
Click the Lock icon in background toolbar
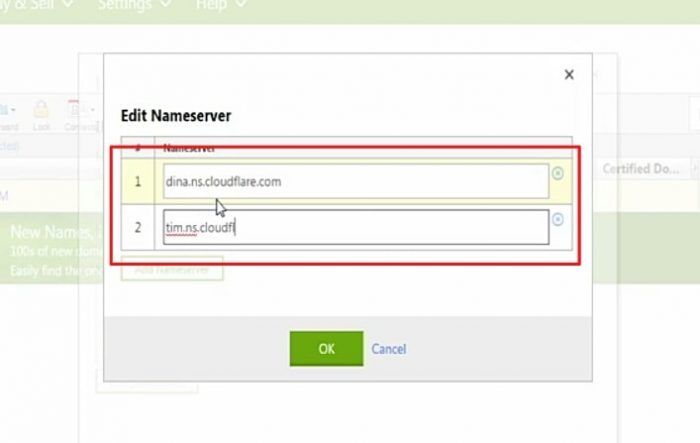click(x=41, y=116)
